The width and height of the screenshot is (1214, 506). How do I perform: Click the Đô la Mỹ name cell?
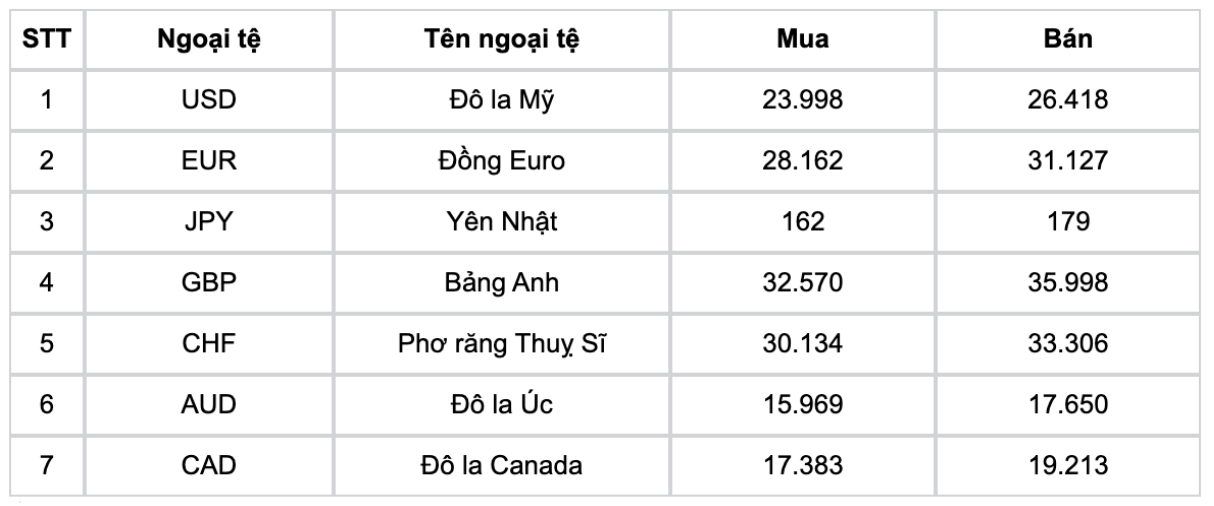(x=513, y=99)
